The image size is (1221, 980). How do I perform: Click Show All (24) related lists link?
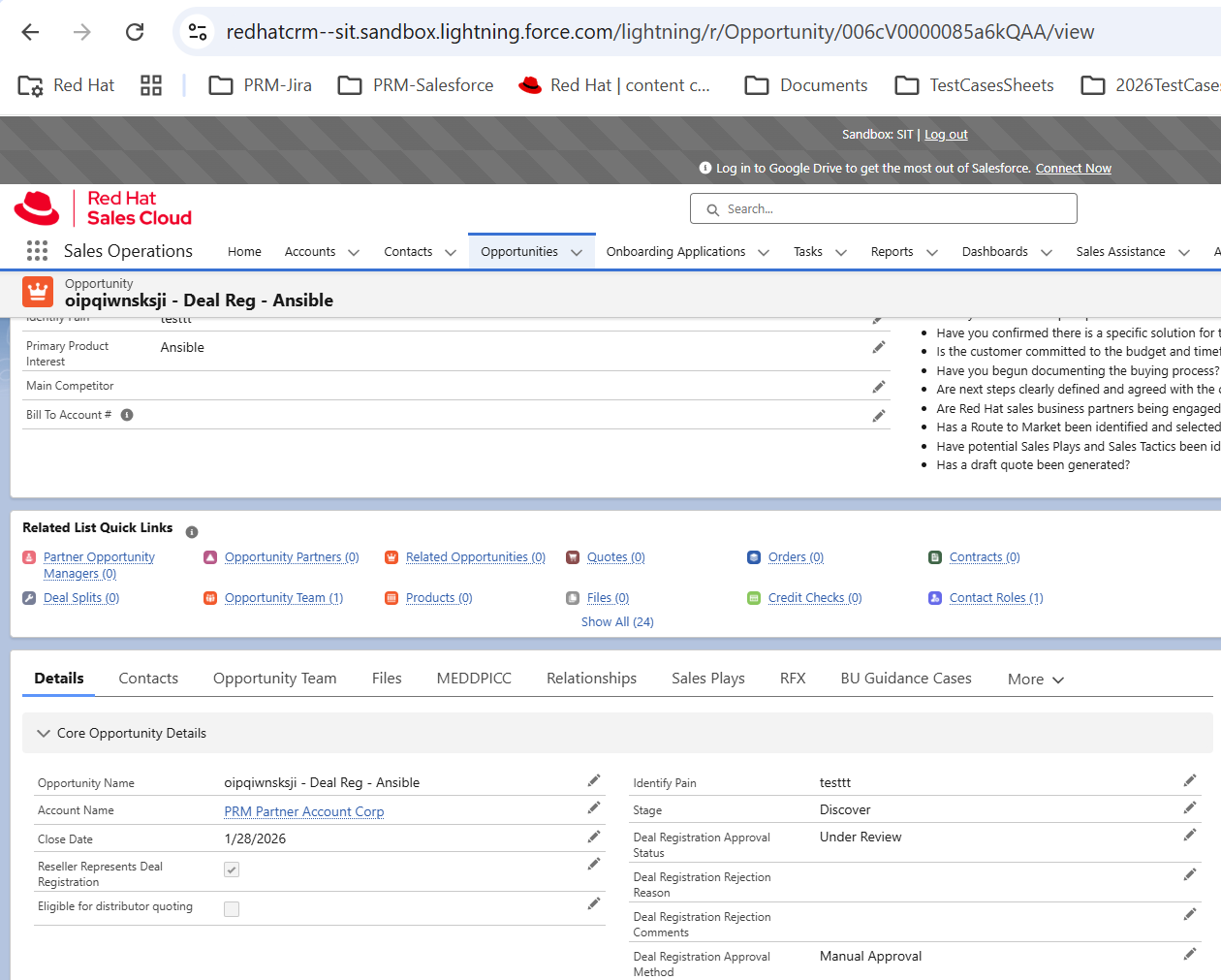(x=617, y=622)
